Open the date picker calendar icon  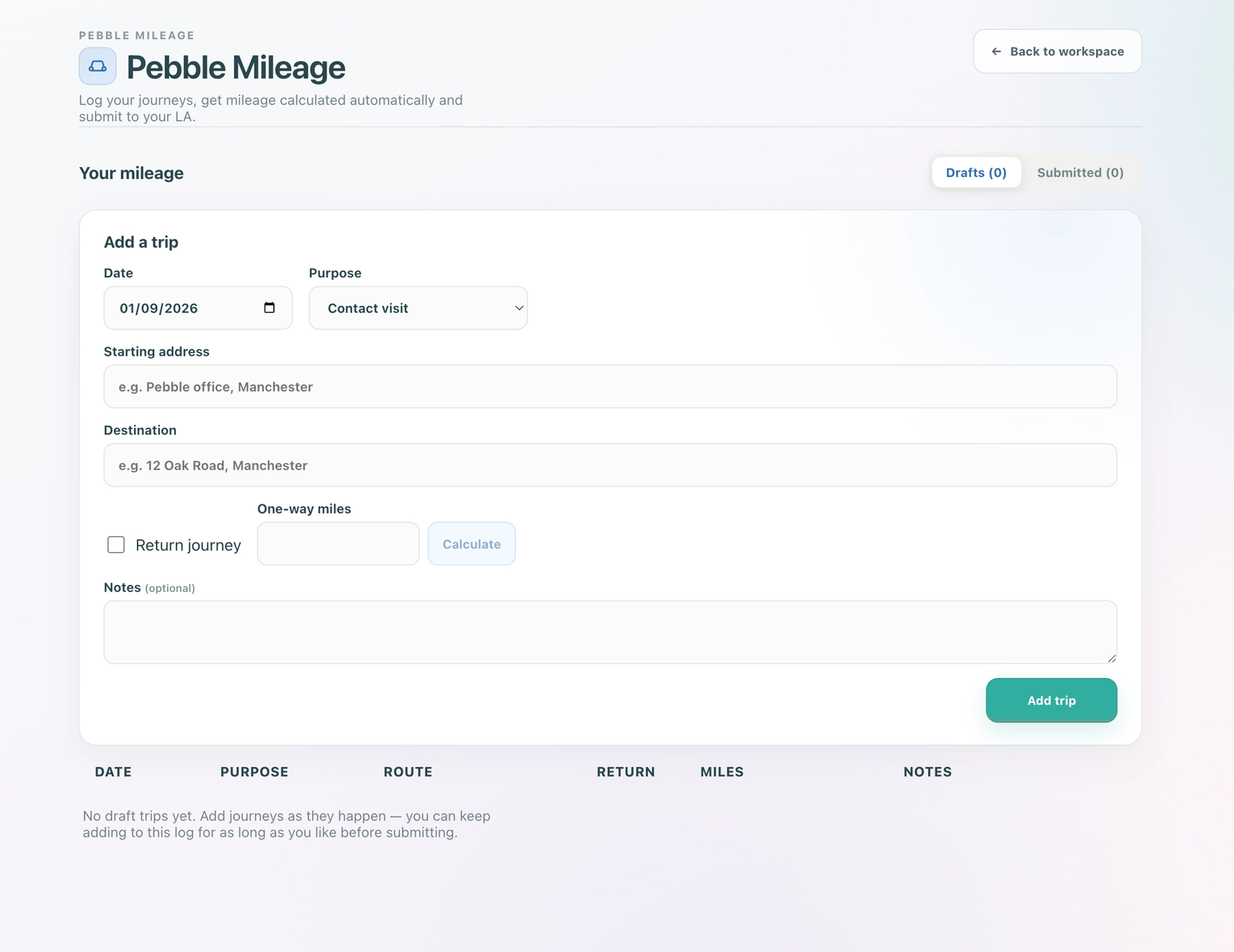pos(269,308)
